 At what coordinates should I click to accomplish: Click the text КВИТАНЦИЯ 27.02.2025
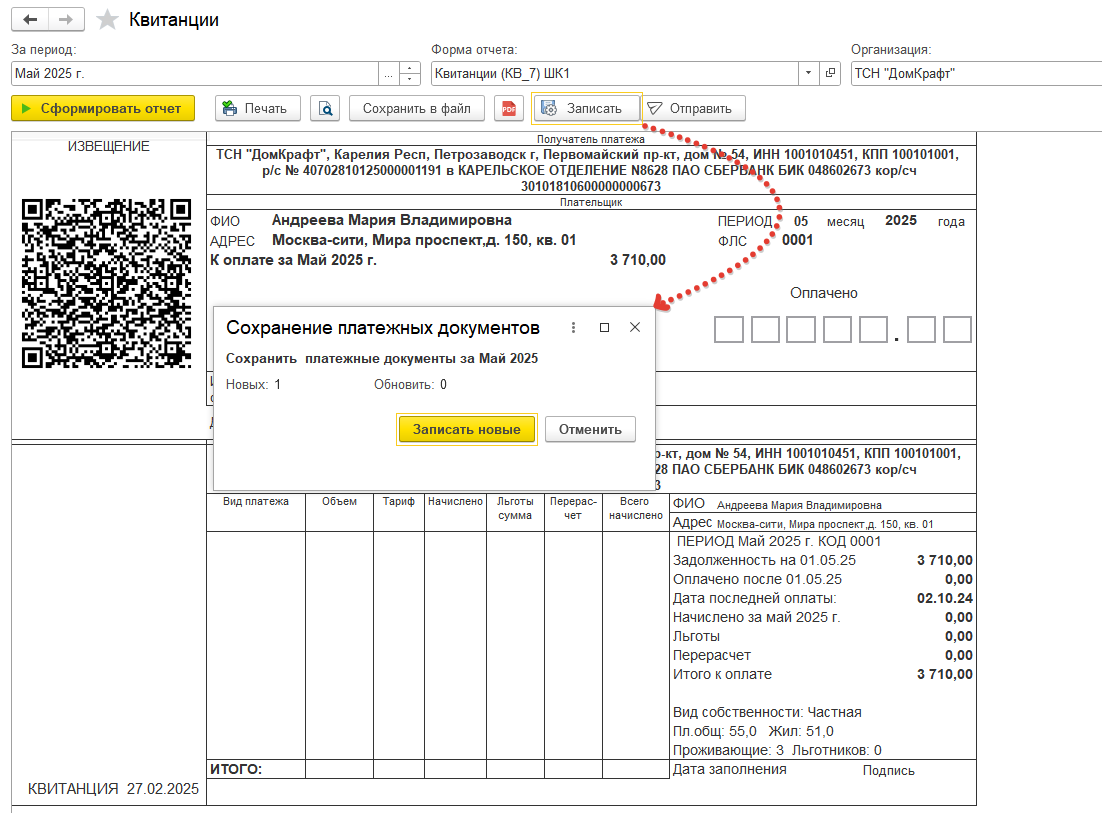(x=113, y=788)
